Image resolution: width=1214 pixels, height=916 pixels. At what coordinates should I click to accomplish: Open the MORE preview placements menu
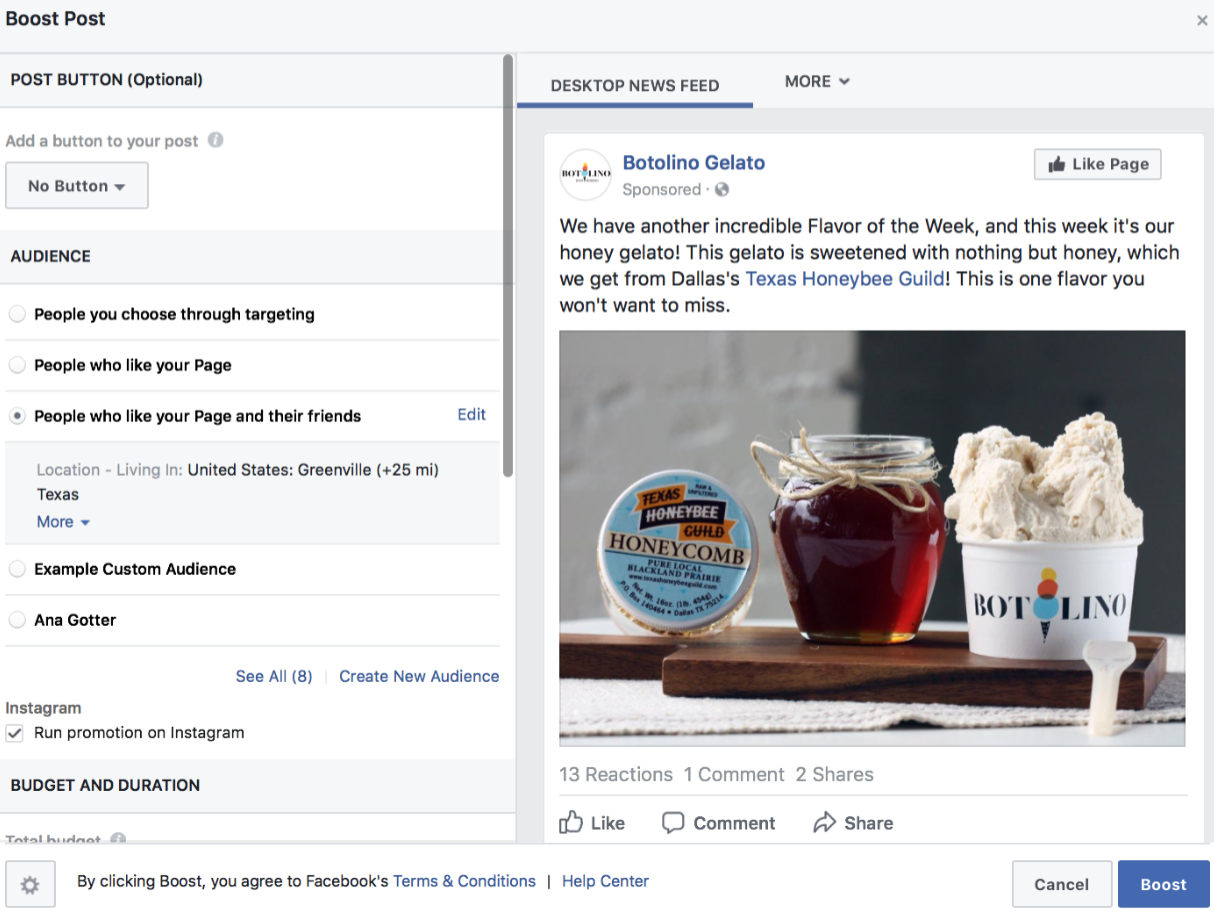pyautogui.click(x=816, y=82)
